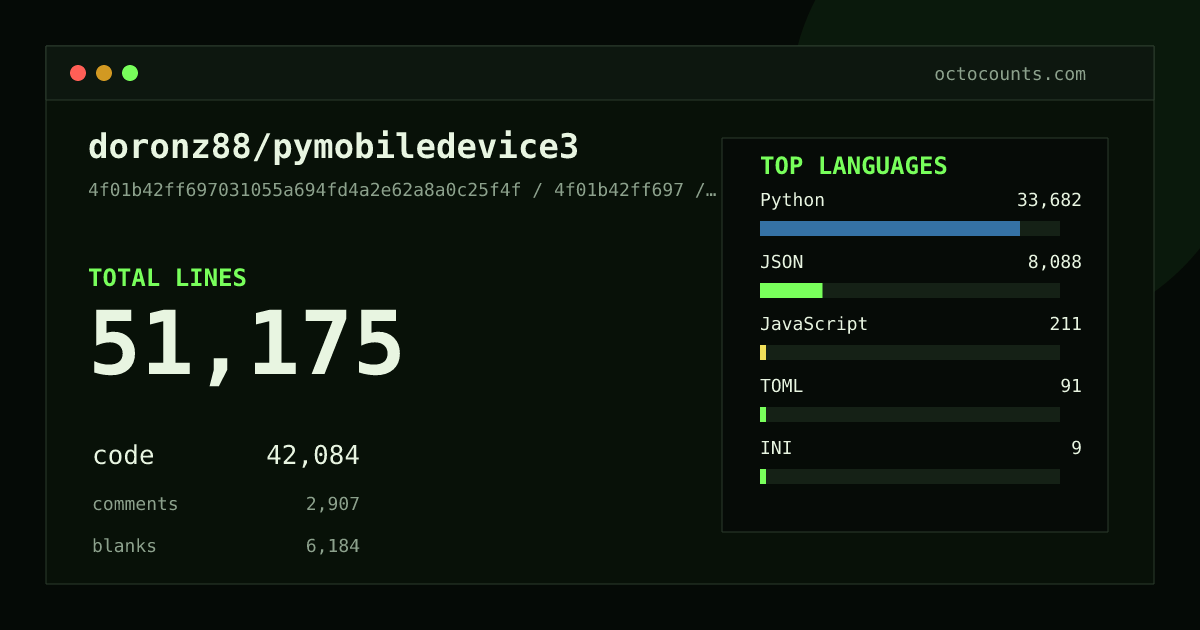
Task: Click the comments label
Action: [135, 504]
